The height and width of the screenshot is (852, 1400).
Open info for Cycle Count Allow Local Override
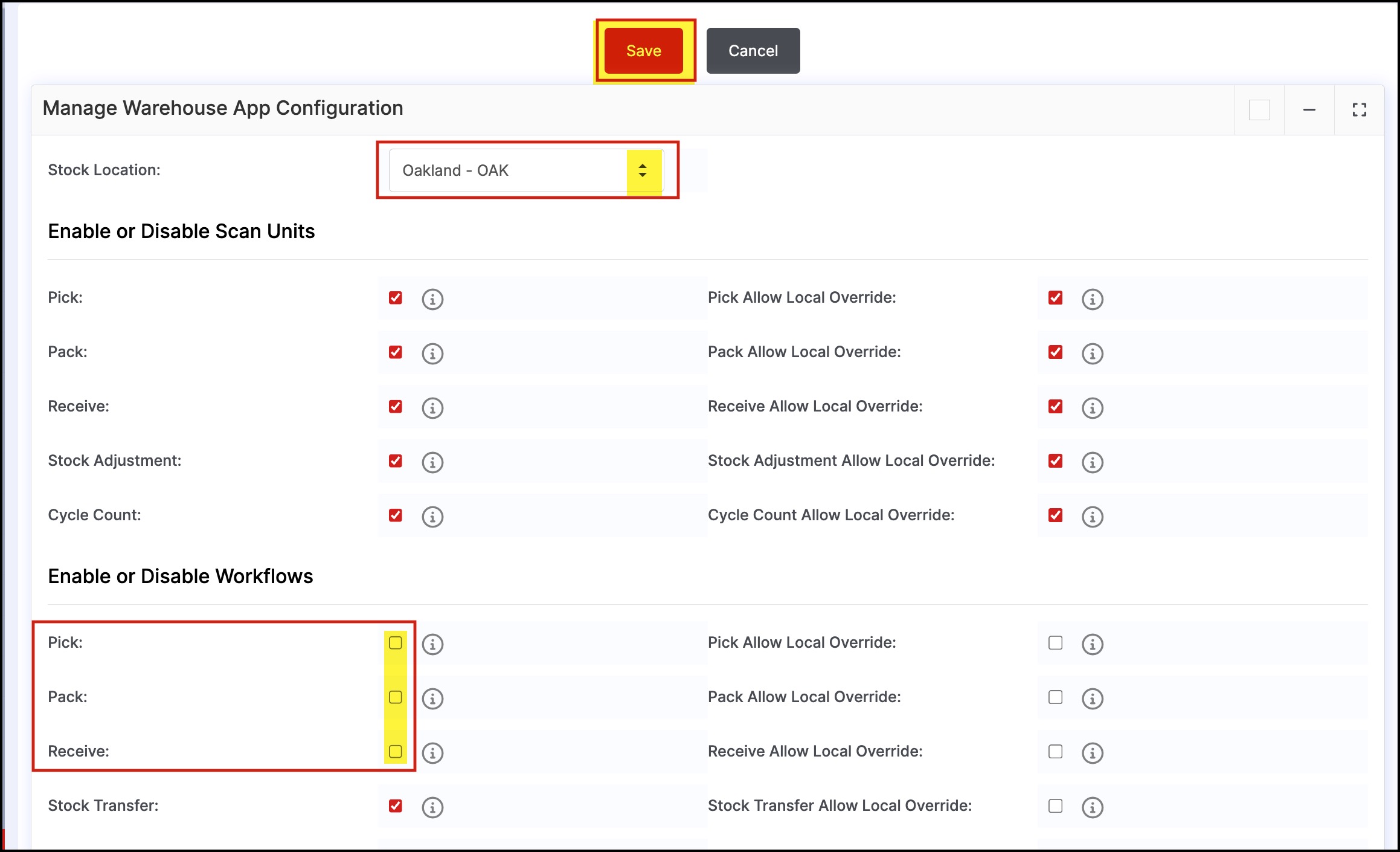(x=1092, y=517)
